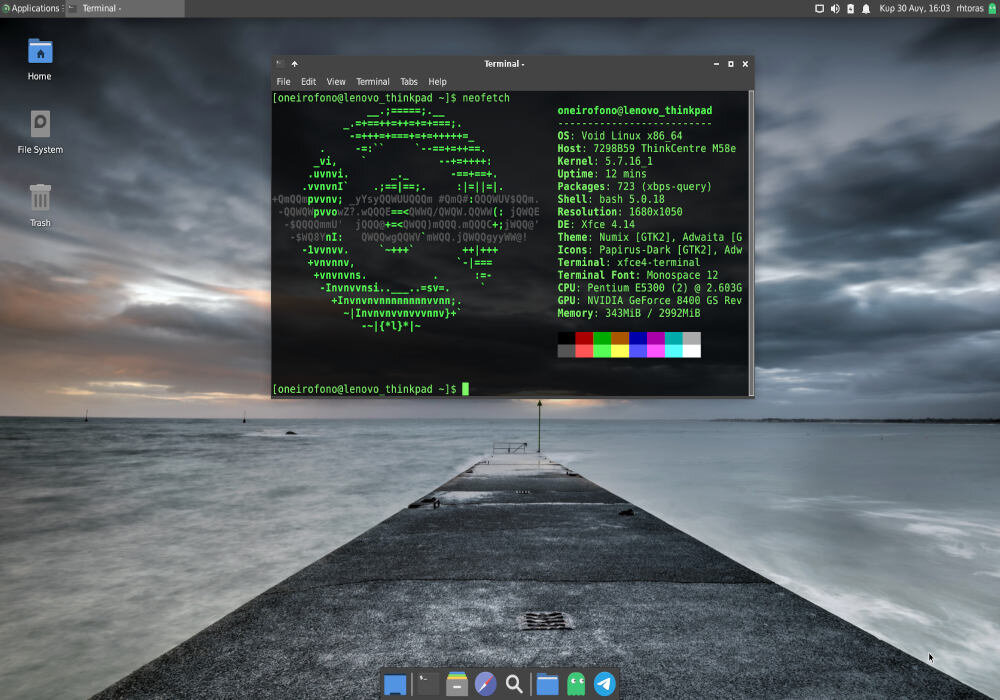This screenshot has height=700, width=1000.
Task: Open the notifications bell tray icon
Action: pos(865,8)
